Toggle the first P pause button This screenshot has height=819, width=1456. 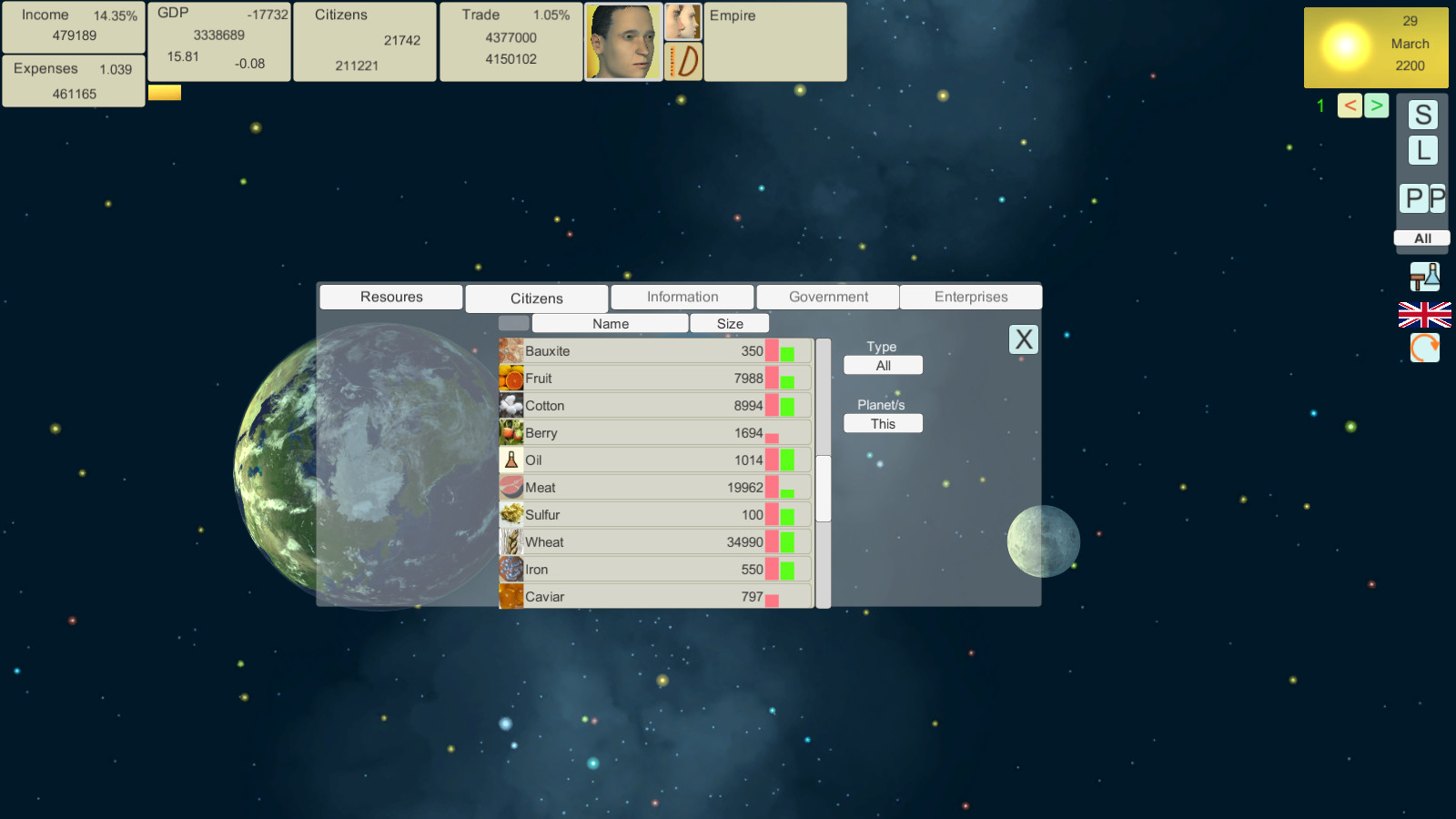[1413, 198]
